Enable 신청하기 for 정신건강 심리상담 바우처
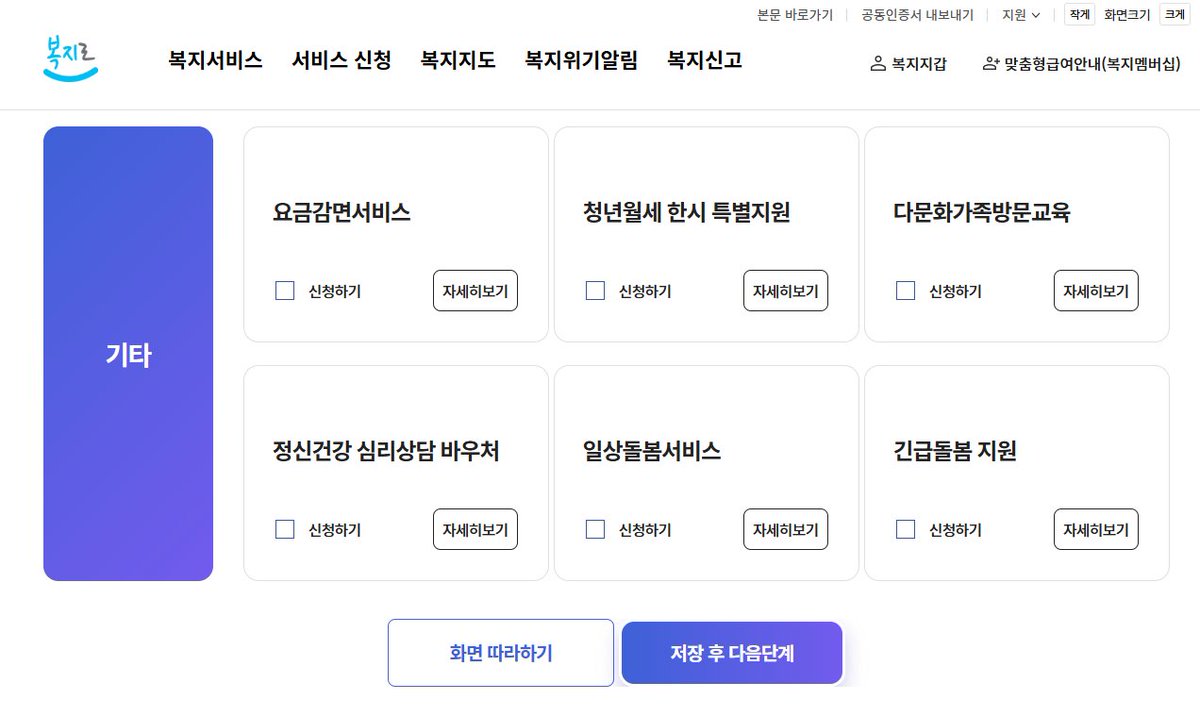 [x=285, y=530]
